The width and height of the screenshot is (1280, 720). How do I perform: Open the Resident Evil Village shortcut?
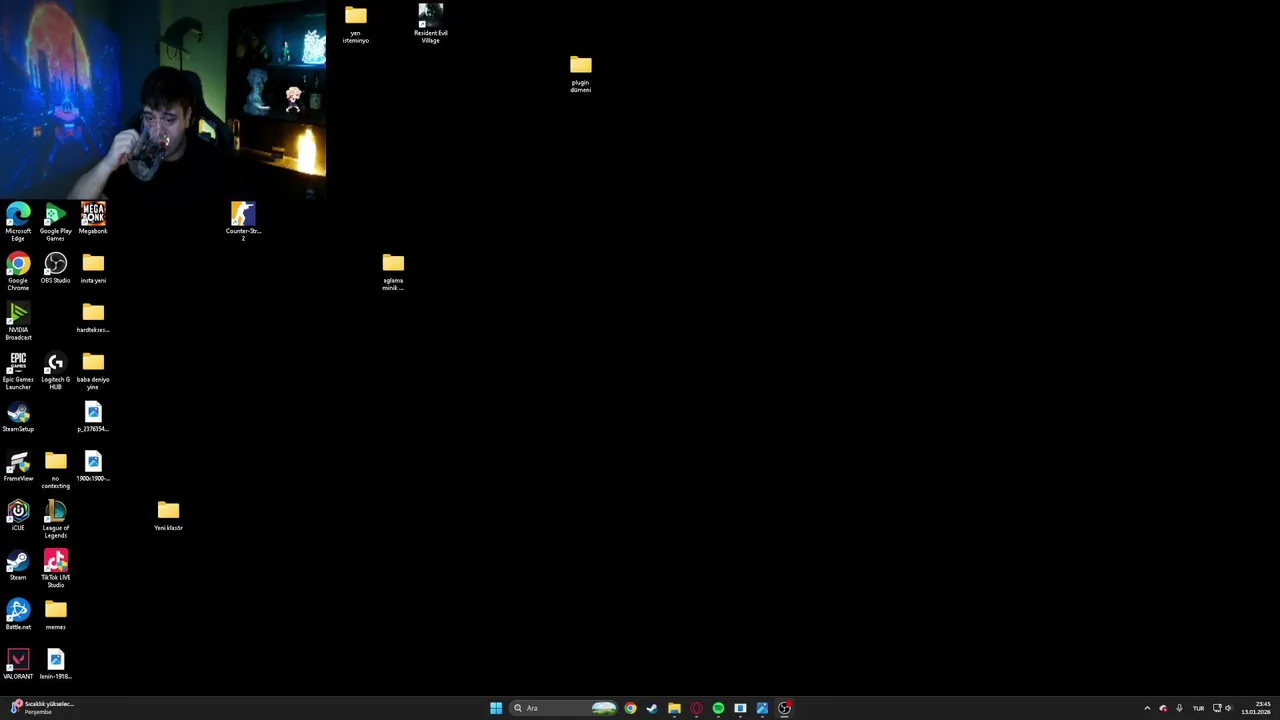pyautogui.click(x=431, y=24)
